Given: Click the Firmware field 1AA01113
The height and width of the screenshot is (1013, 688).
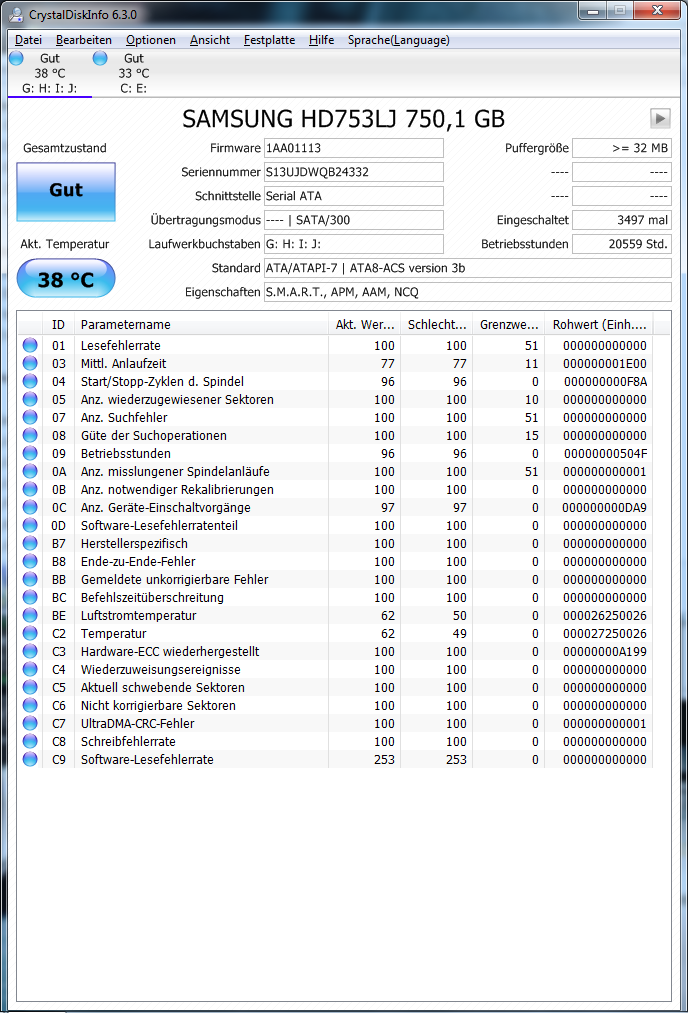Looking at the screenshot, I should [x=354, y=148].
